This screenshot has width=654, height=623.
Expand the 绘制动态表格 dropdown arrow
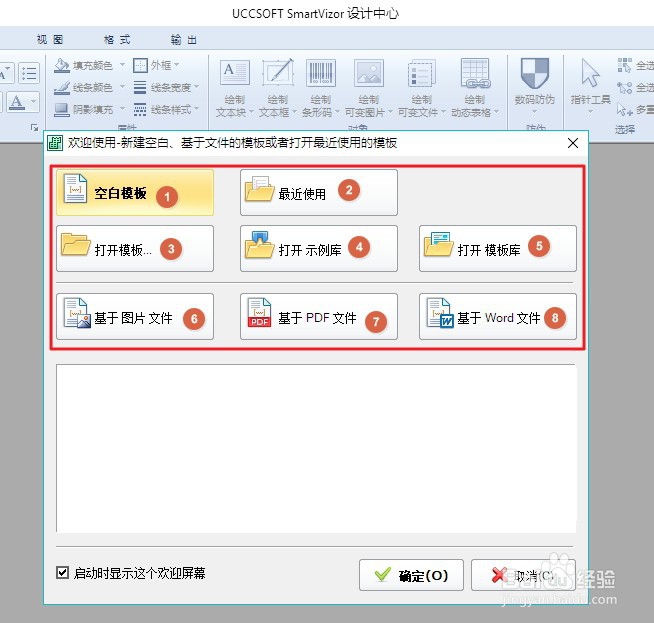[x=496, y=112]
